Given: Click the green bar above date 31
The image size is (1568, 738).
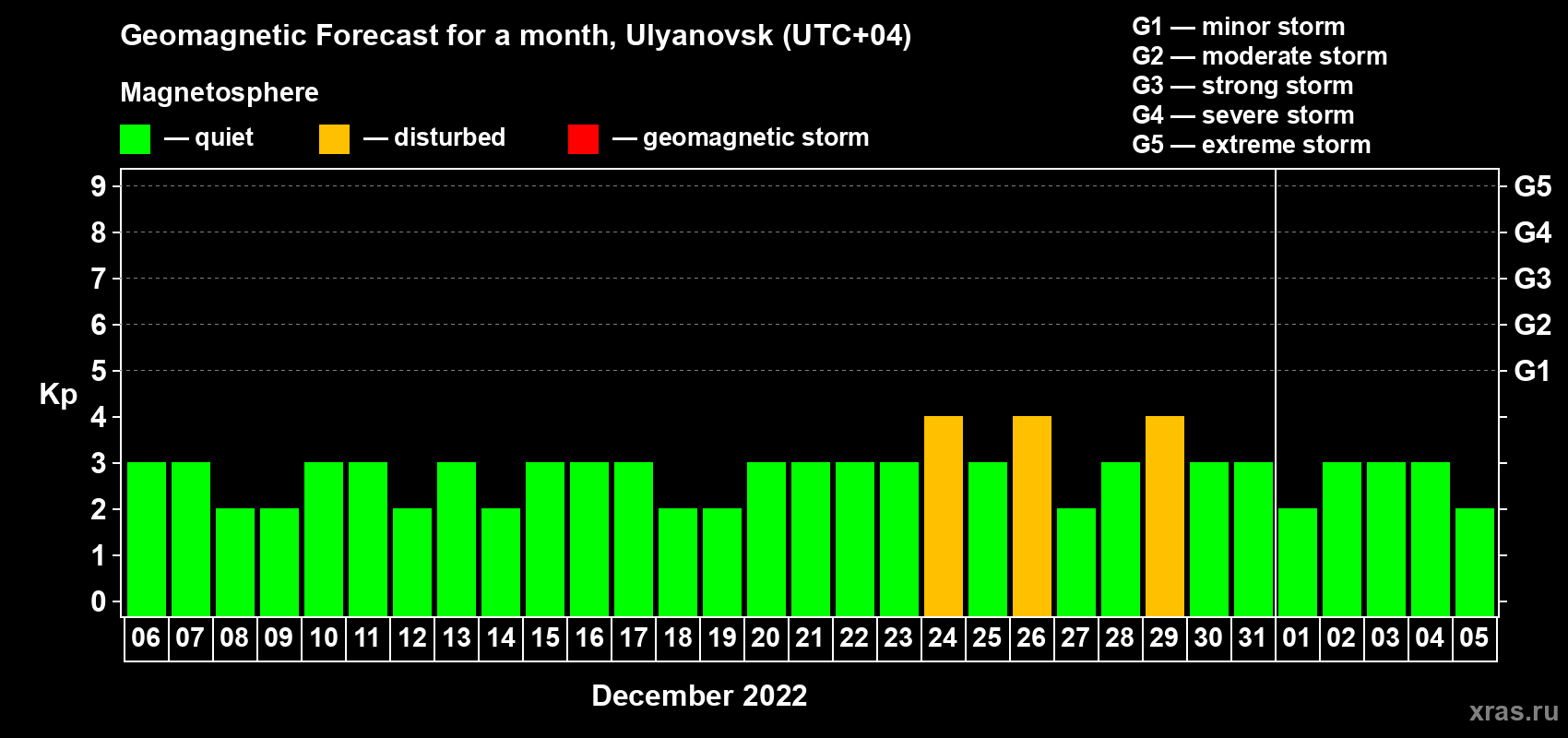Looking at the screenshot, I should [1253, 539].
